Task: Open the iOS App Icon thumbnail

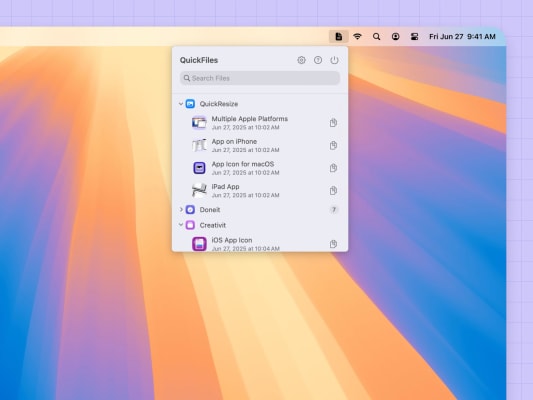Action: coord(199,244)
